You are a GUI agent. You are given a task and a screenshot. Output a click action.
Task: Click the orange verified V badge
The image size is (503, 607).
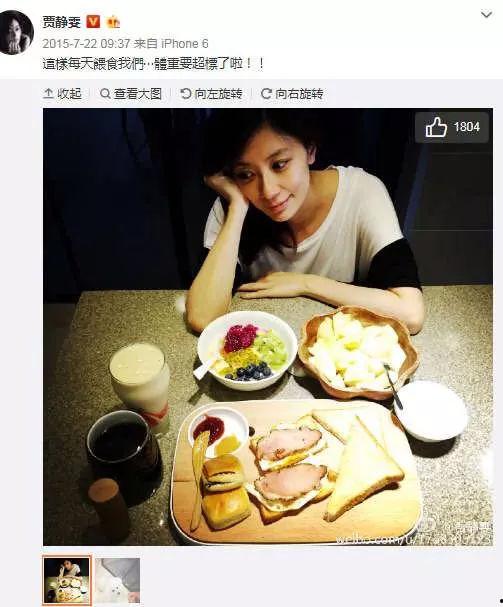click(x=93, y=22)
